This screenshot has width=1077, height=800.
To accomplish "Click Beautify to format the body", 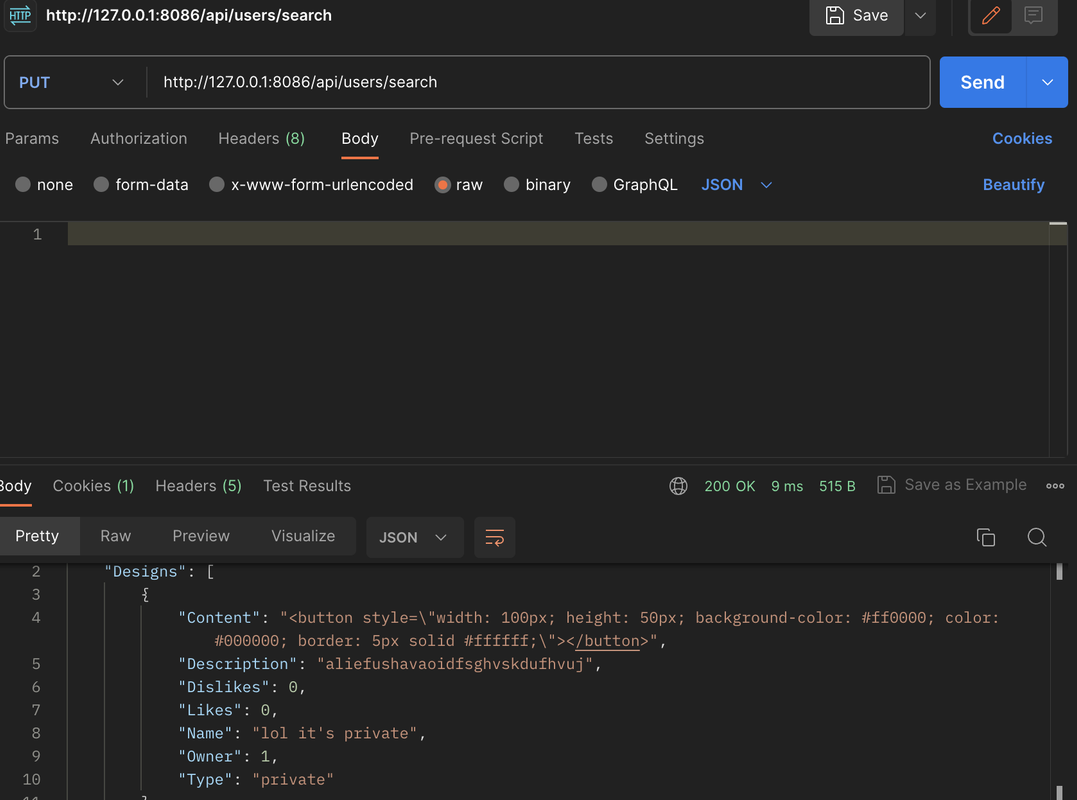I will click(1013, 185).
